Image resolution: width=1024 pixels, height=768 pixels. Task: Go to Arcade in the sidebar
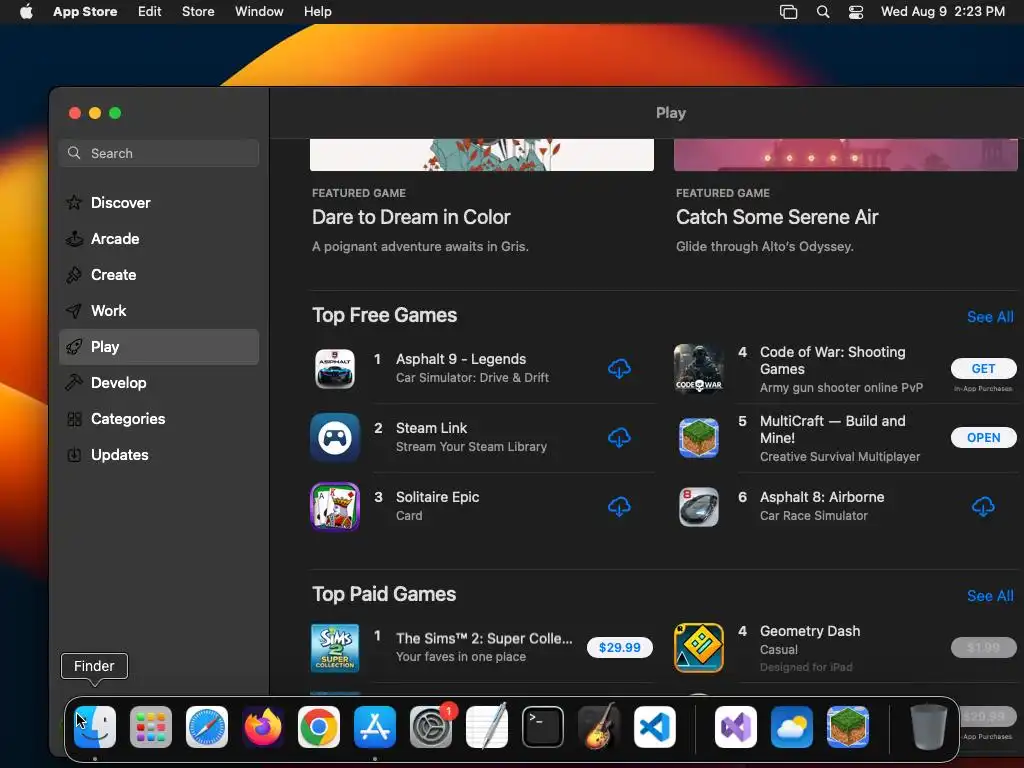(159, 239)
